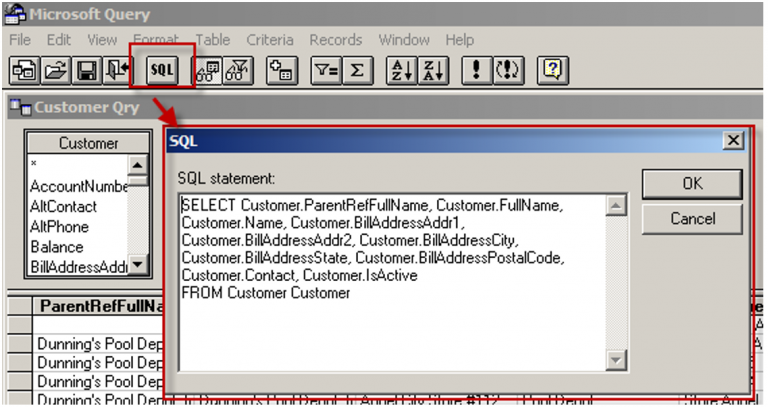Click the Query Now exclamation icon
The height and width of the screenshot is (408, 768).
coord(477,70)
